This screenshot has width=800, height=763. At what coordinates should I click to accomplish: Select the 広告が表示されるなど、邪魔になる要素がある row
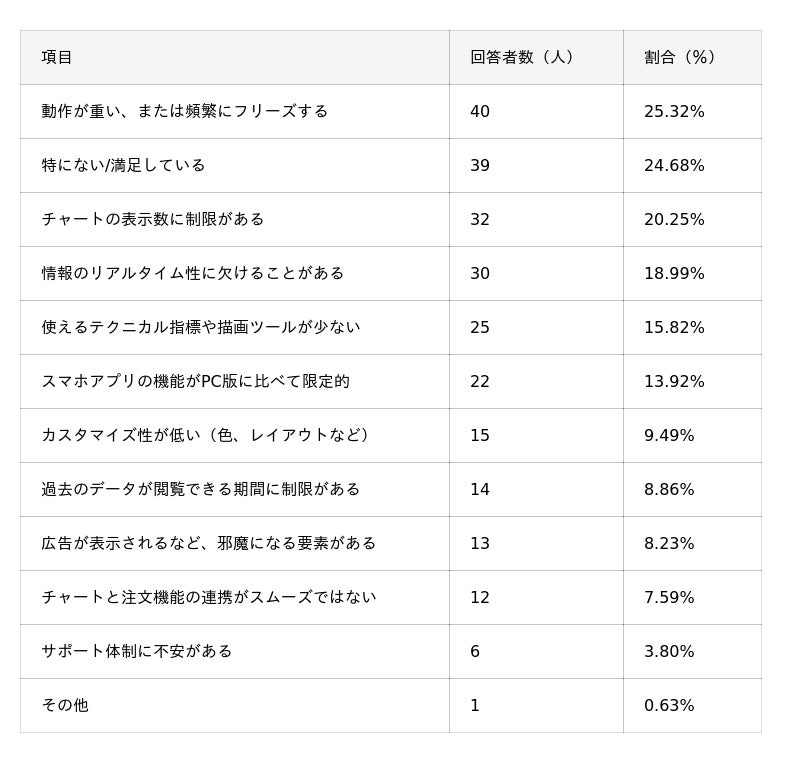point(209,543)
